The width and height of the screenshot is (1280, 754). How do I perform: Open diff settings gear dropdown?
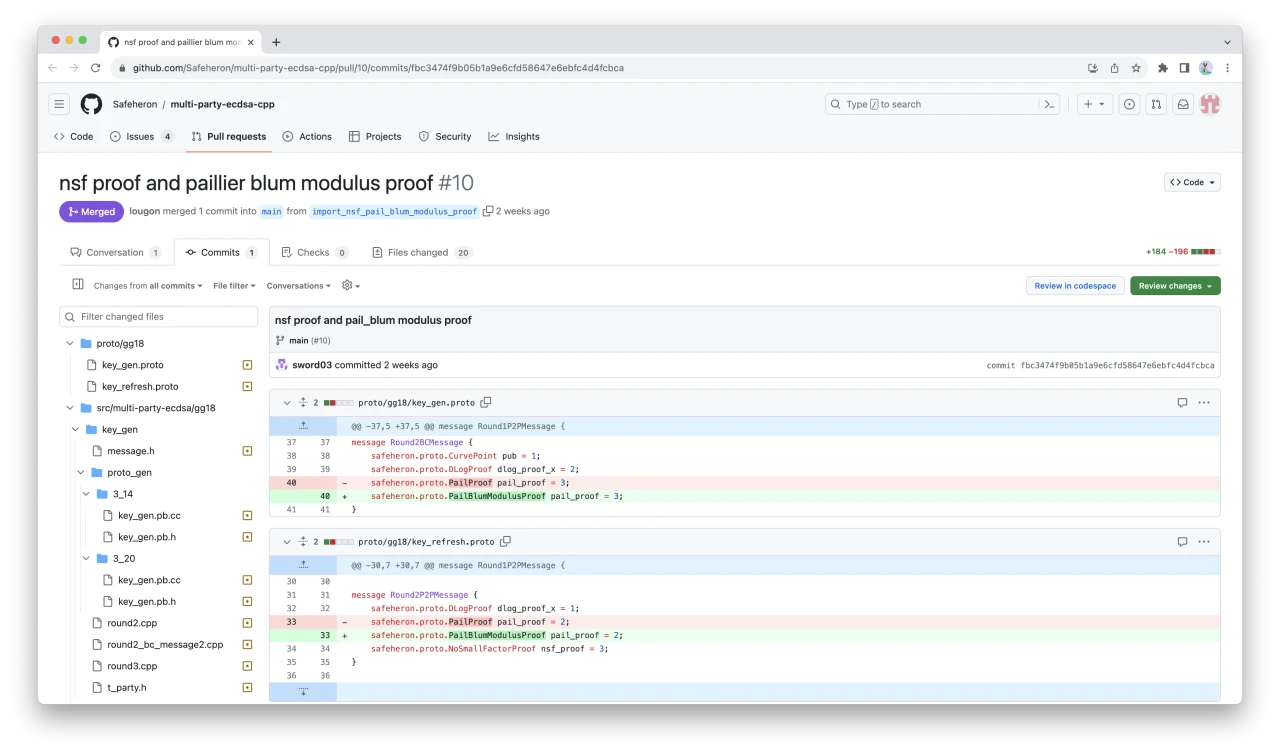[351, 286]
